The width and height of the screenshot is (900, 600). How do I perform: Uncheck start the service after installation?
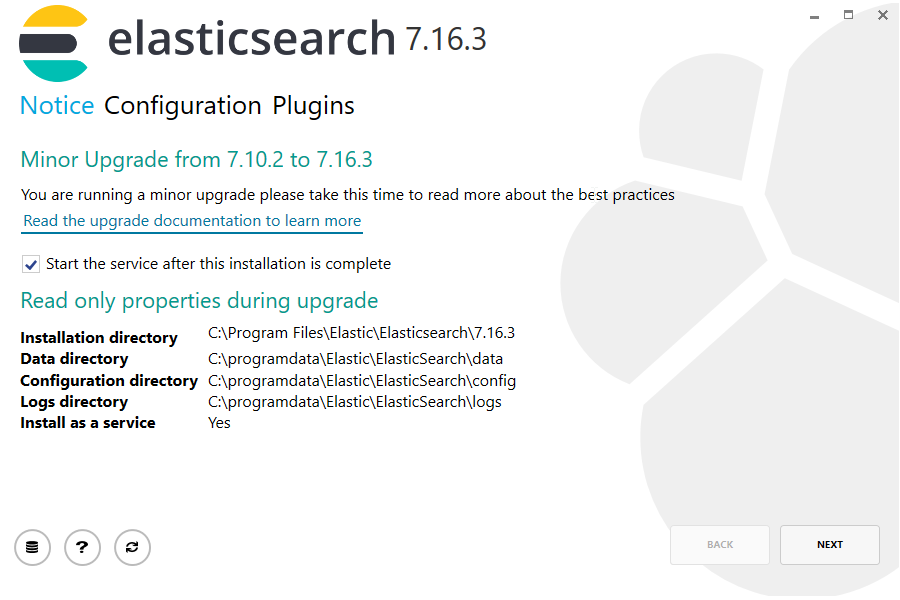click(x=31, y=263)
